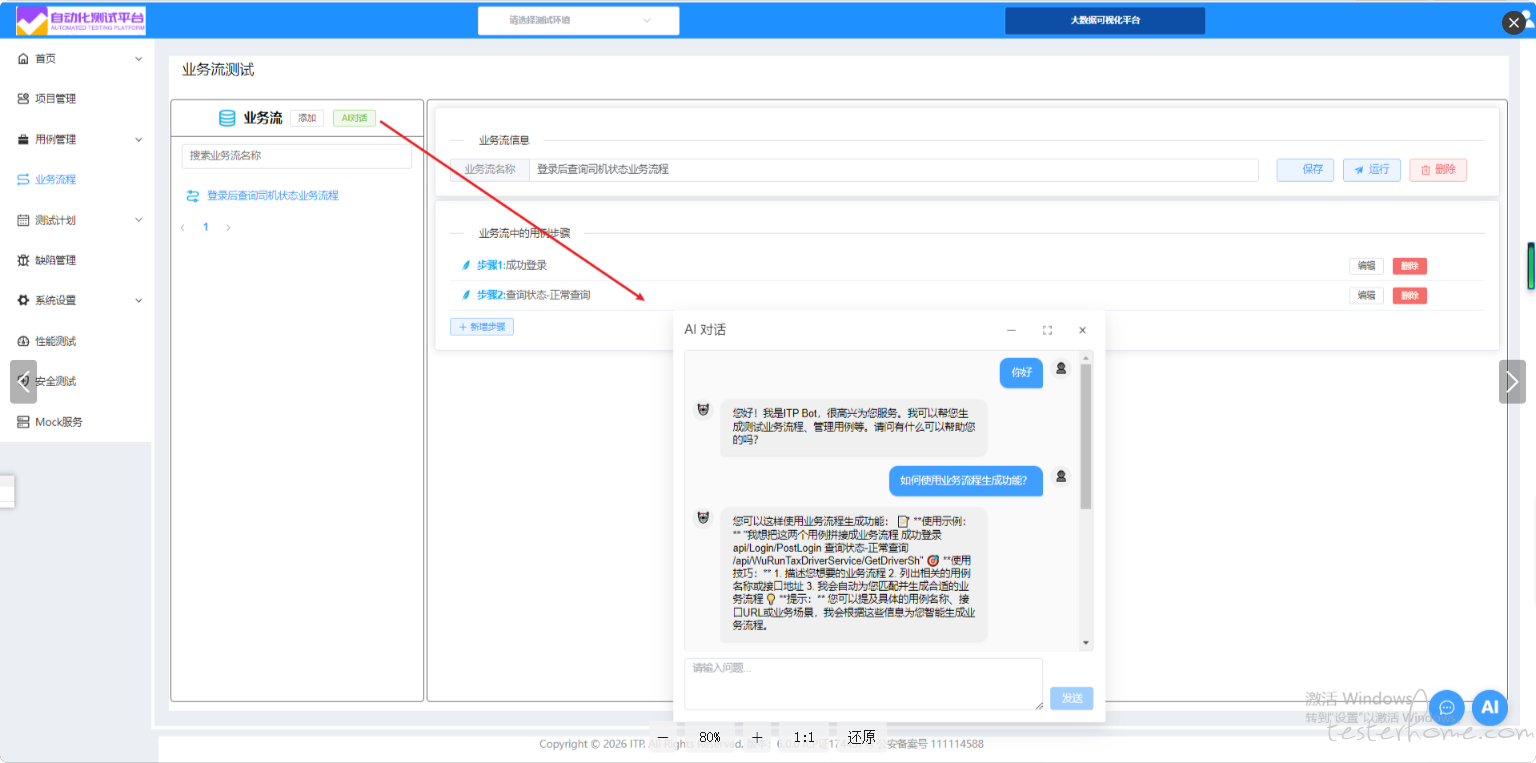The height and width of the screenshot is (763, 1536).
Task: Go to next image with right arrow
Action: click(1511, 382)
